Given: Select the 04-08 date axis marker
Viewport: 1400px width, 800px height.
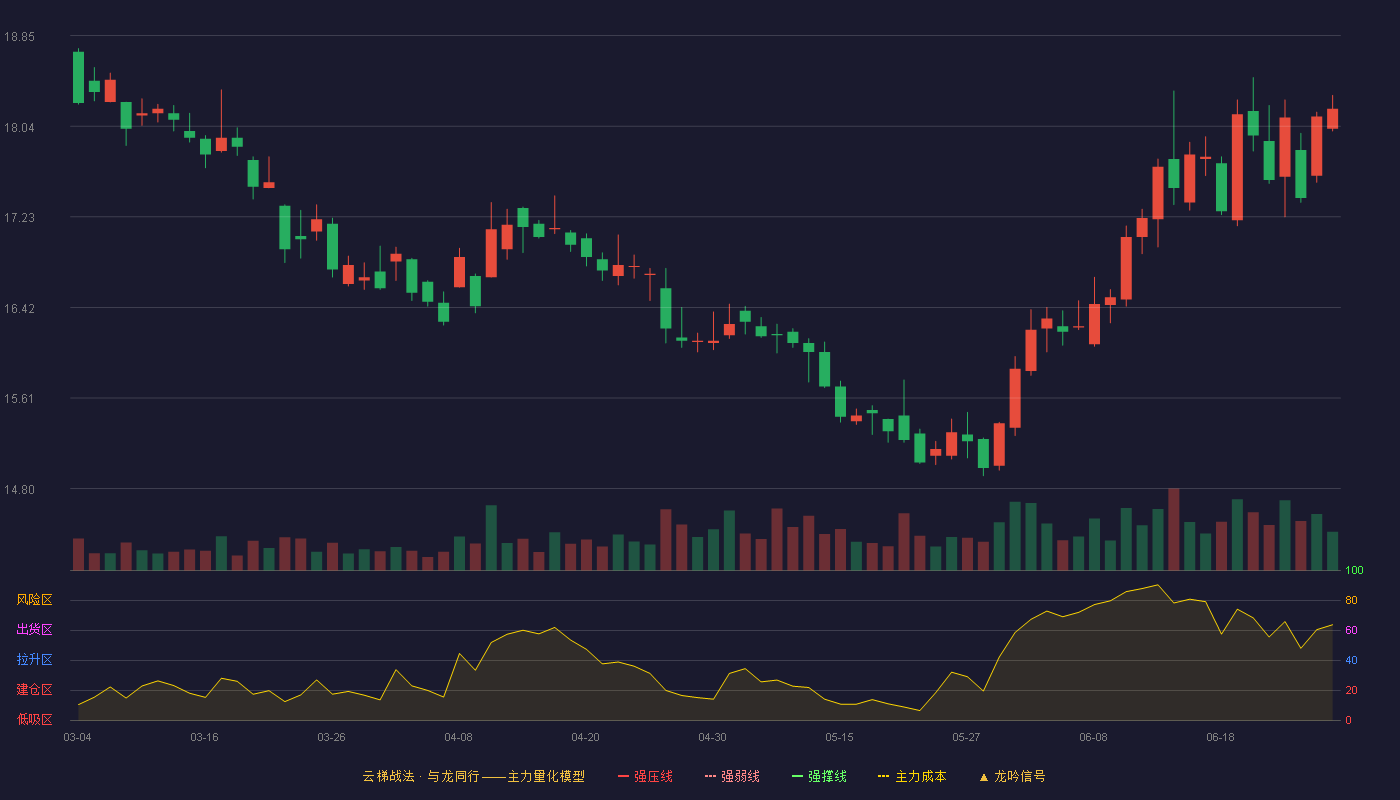Looking at the screenshot, I should tap(458, 737).
